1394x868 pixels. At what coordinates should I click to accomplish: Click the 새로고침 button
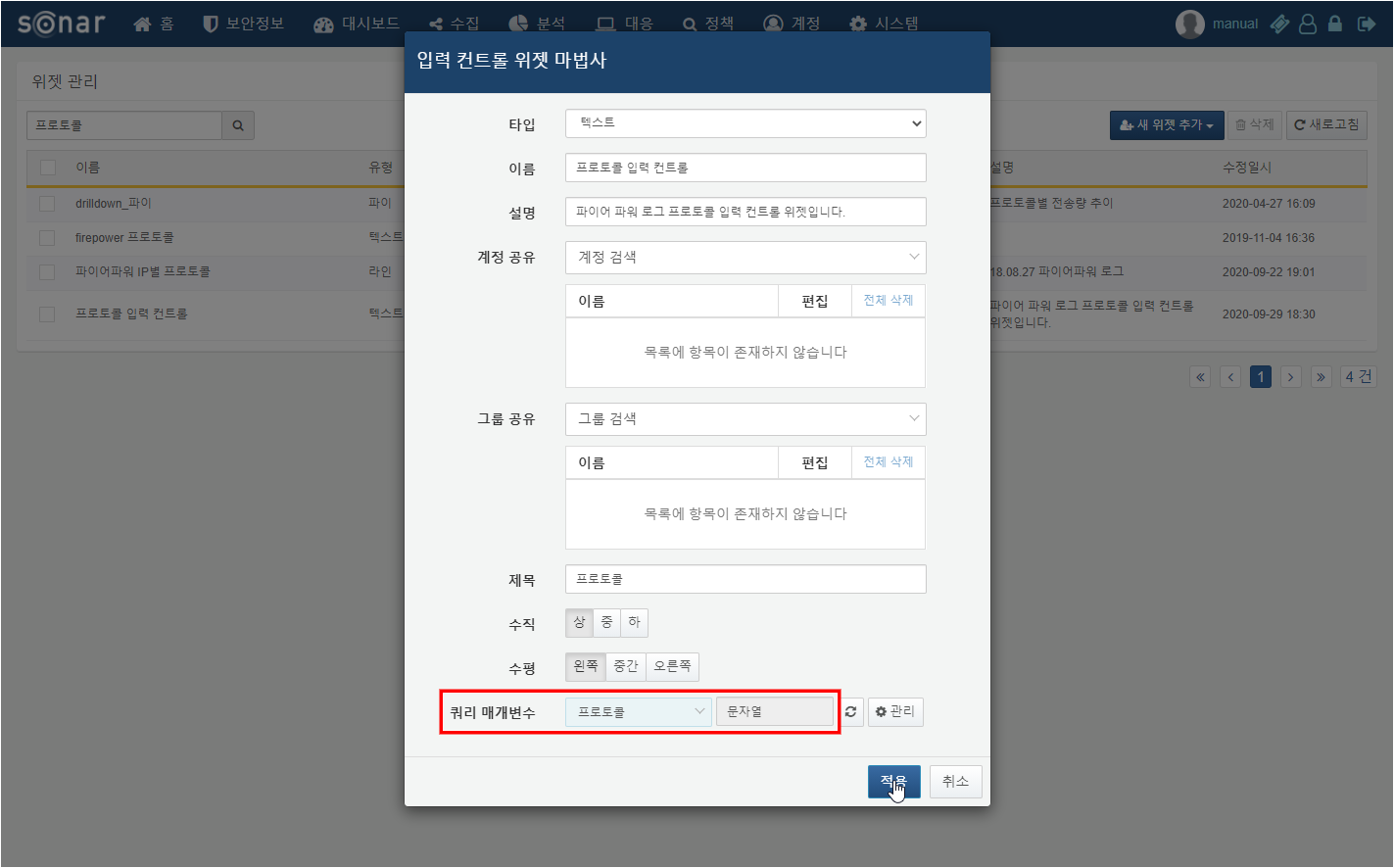click(1326, 125)
